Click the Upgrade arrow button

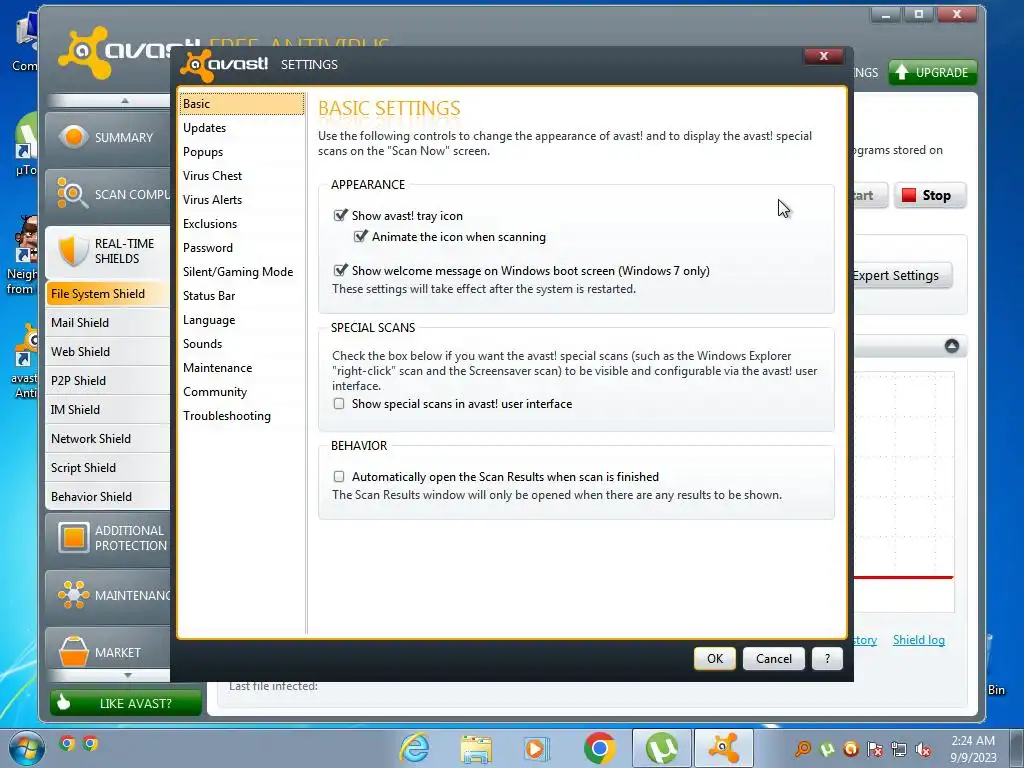pos(932,72)
